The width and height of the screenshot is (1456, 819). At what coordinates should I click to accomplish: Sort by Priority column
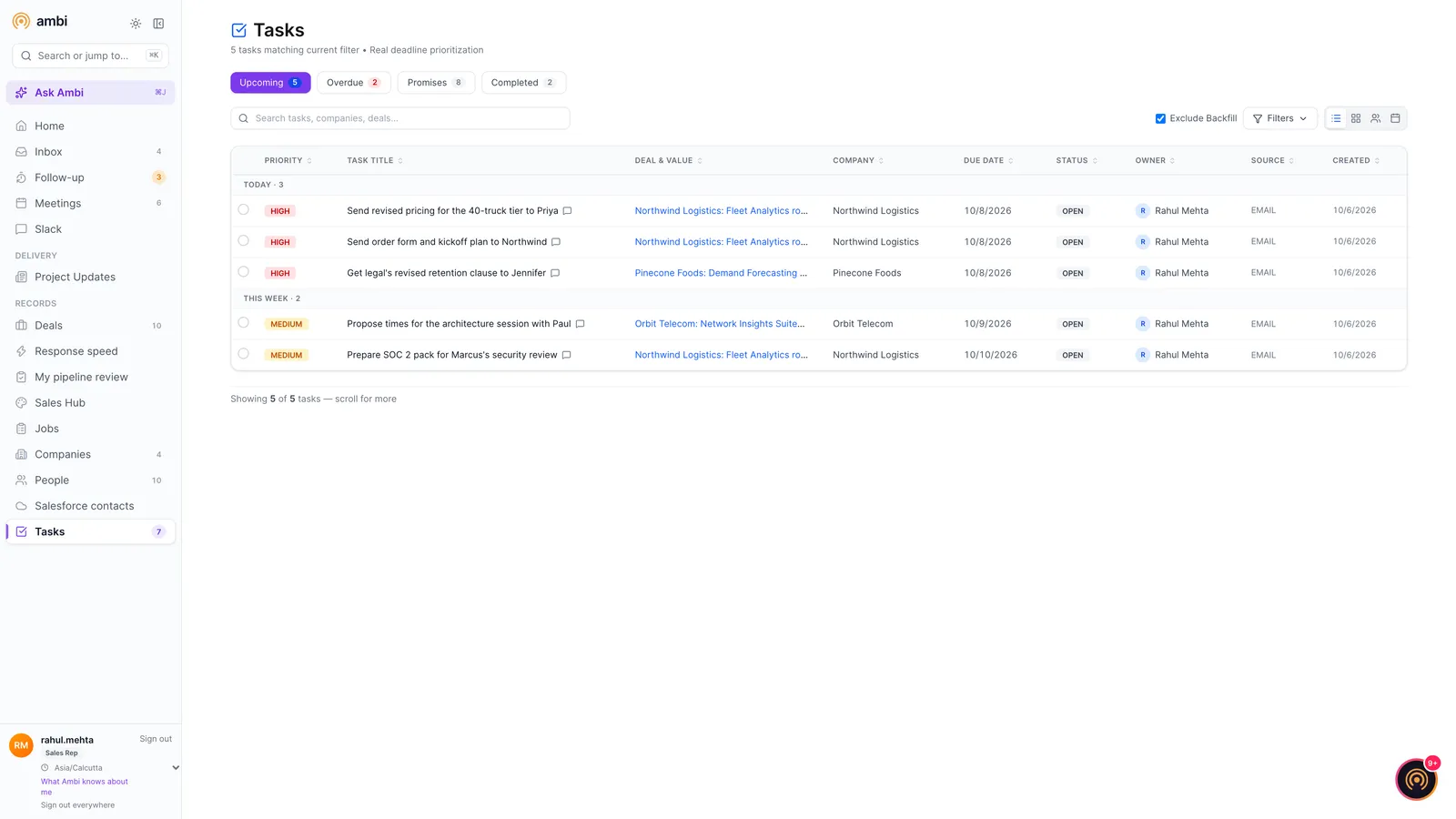288,161
